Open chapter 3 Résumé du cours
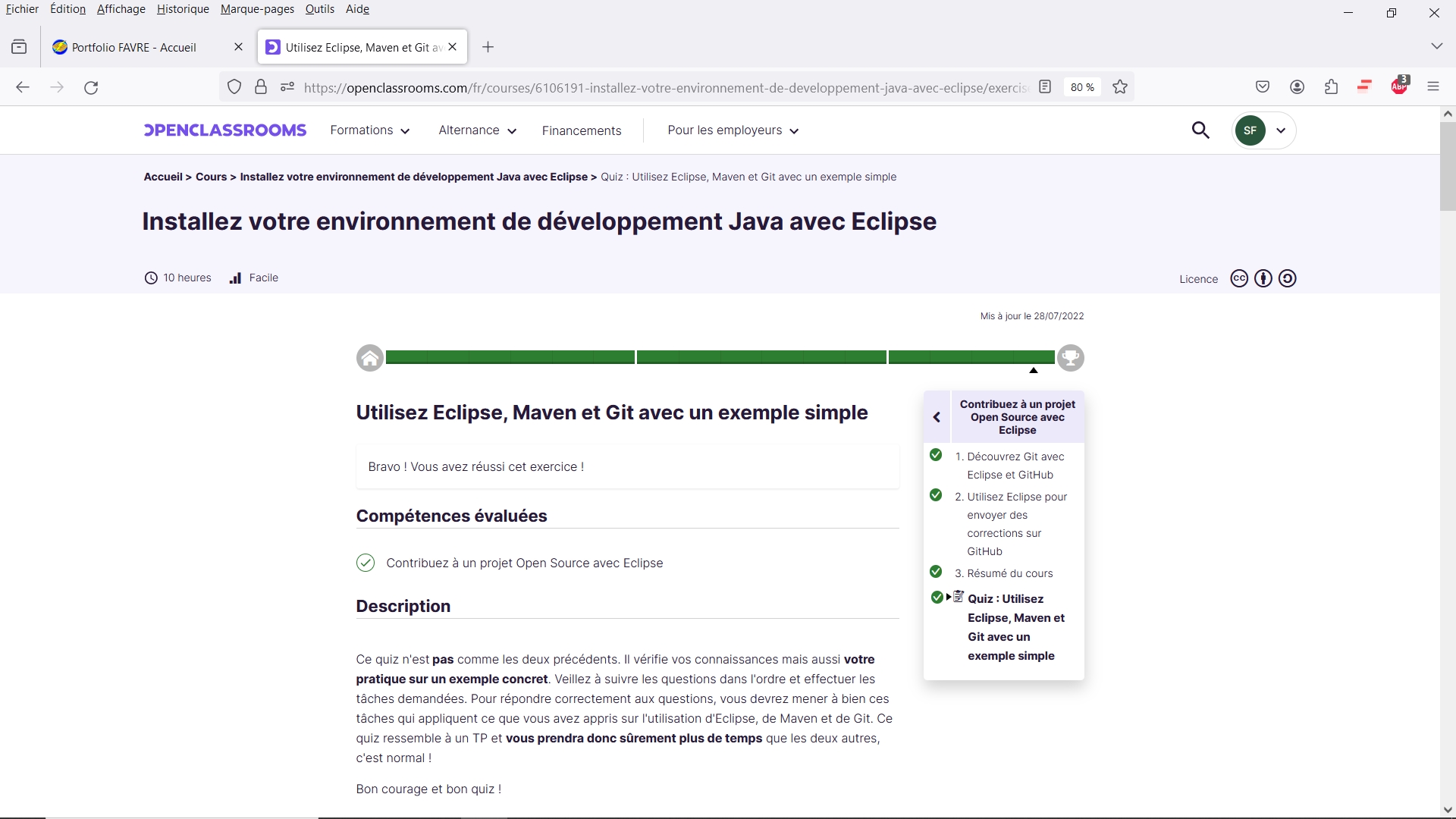The height and width of the screenshot is (819, 1456). click(x=1004, y=573)
